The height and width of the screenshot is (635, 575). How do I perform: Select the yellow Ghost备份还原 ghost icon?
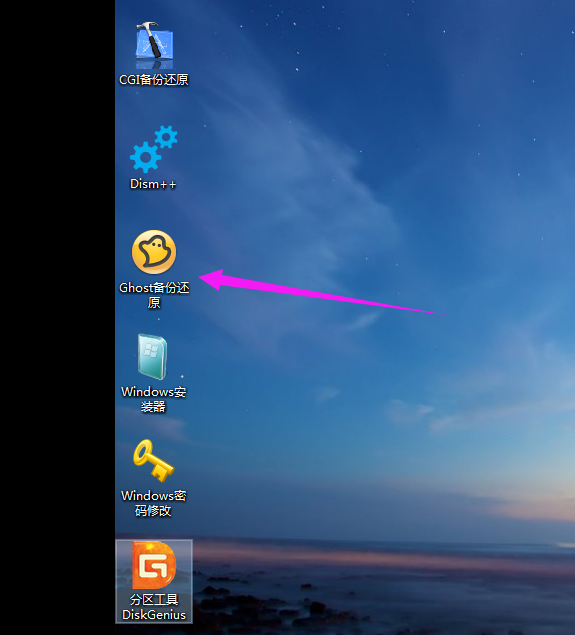pos(154,252)
